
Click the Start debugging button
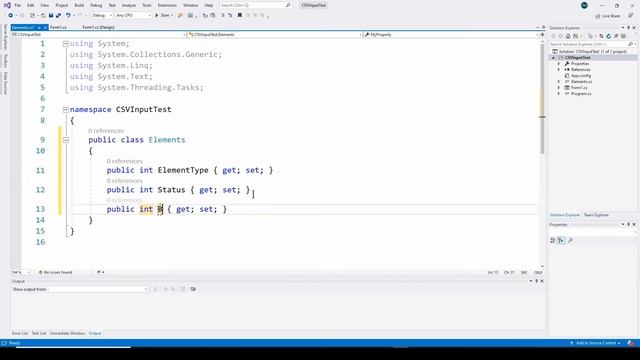click(x=163, y=16)
